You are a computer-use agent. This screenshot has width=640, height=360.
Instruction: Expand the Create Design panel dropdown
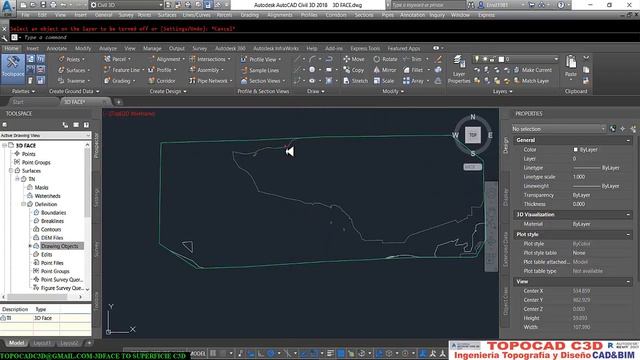click(168, 91)
